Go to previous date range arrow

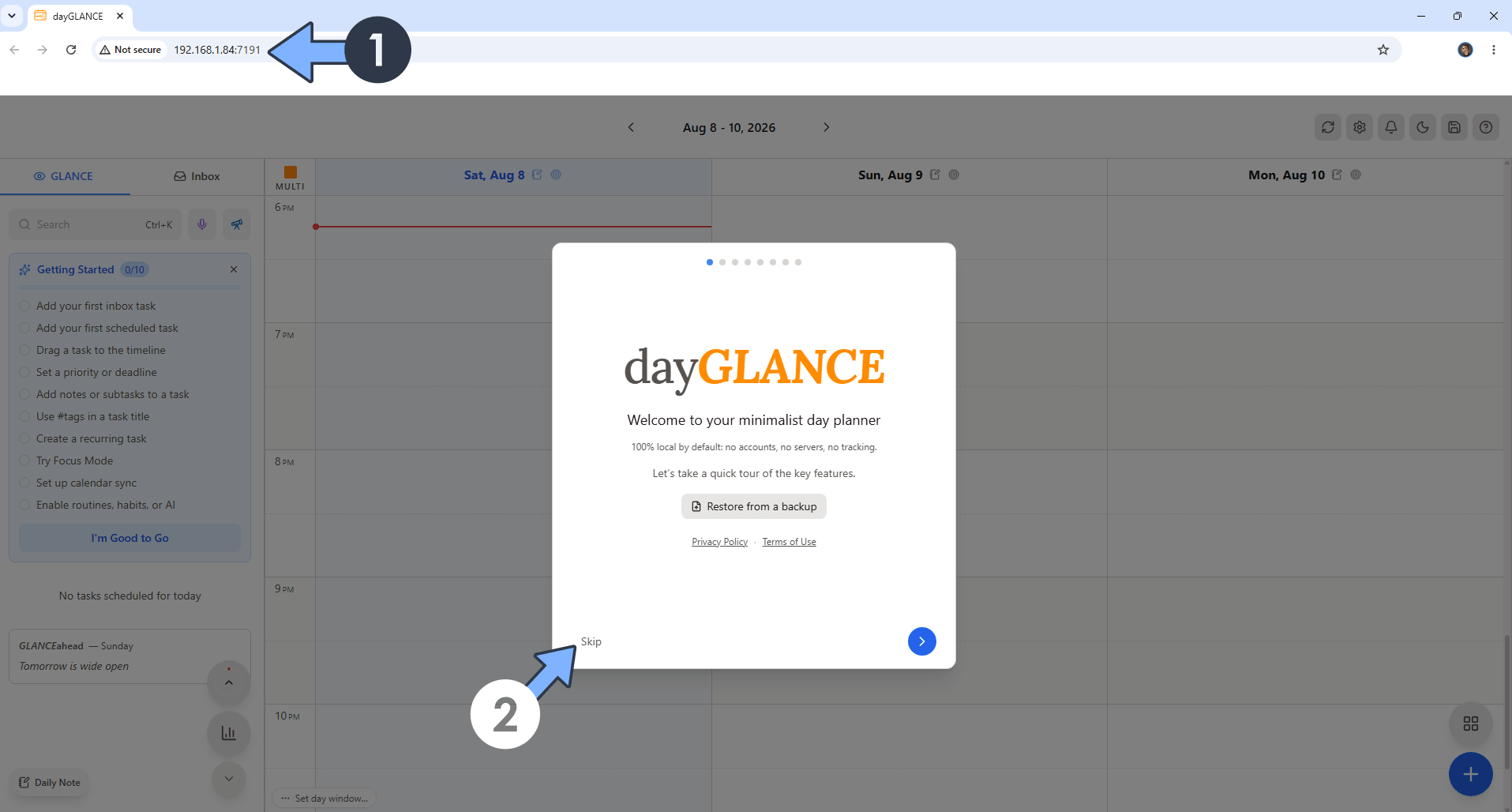631,127
